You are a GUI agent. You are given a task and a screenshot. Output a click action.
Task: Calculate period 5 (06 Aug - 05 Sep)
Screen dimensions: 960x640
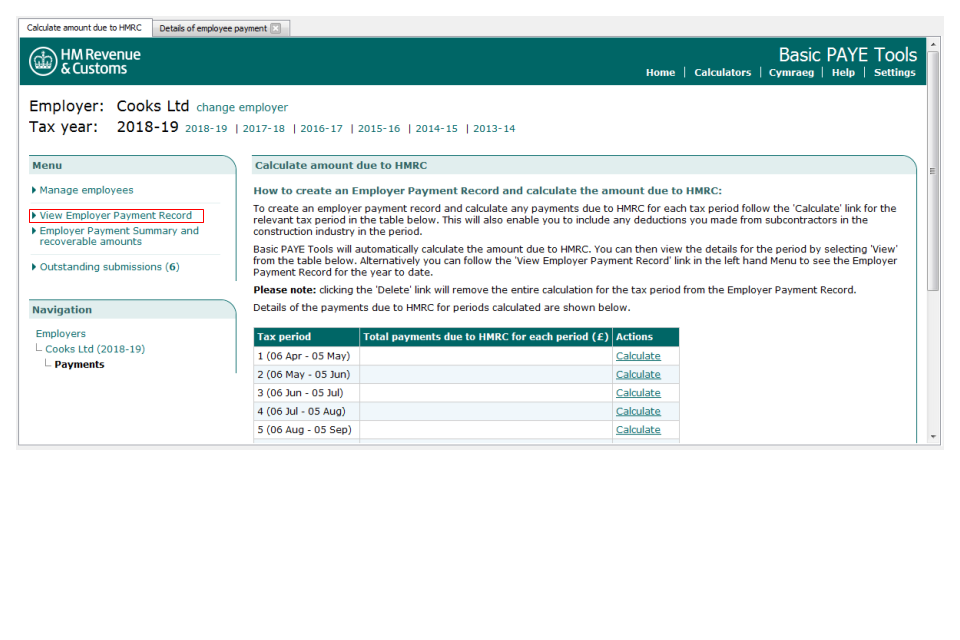[638, 429]
